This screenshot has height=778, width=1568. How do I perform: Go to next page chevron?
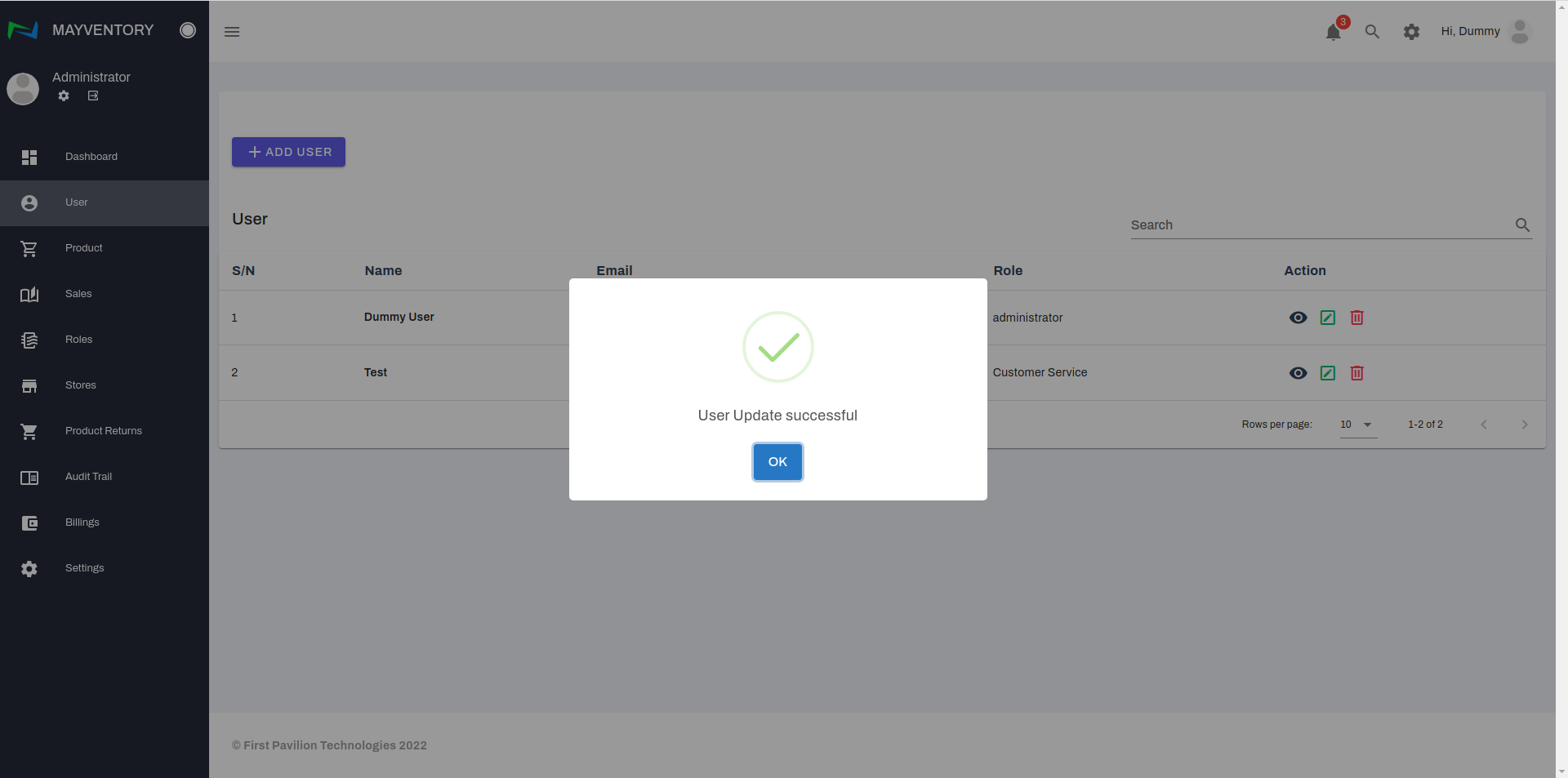[1524, 425]
